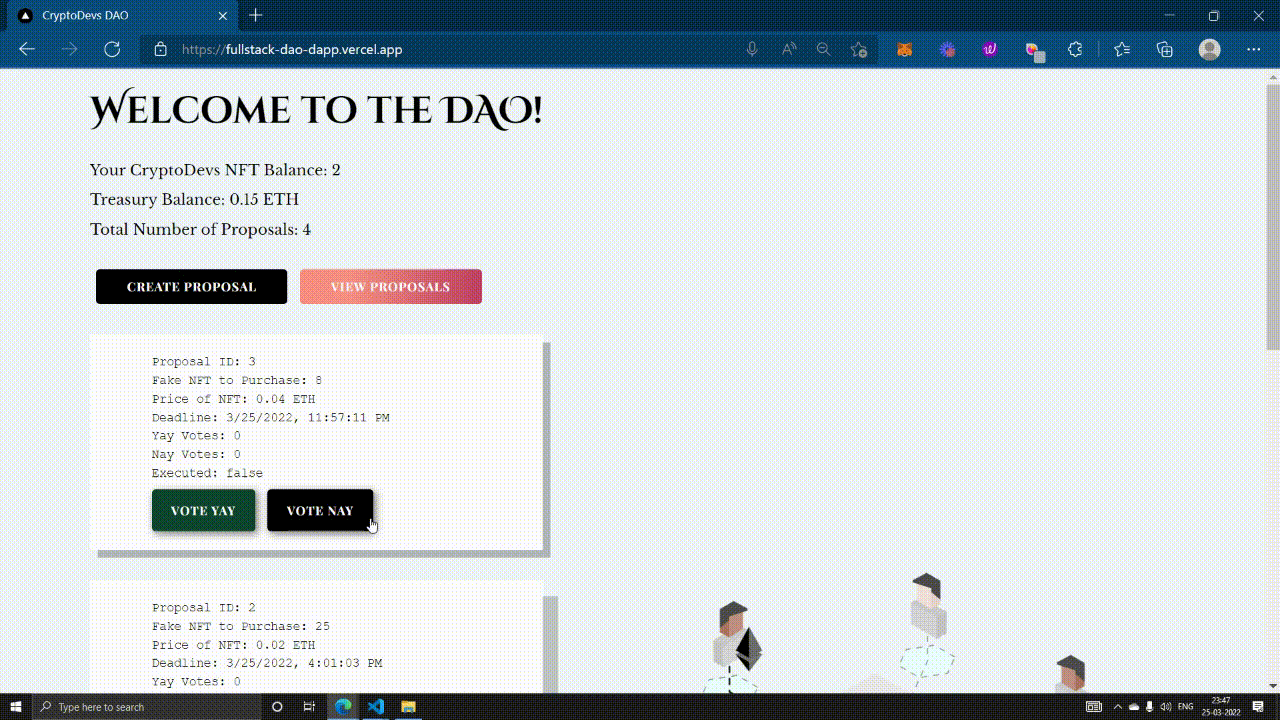Click the browser profile avatar
Viewport: 1280px width, 720px height.
1209,48
